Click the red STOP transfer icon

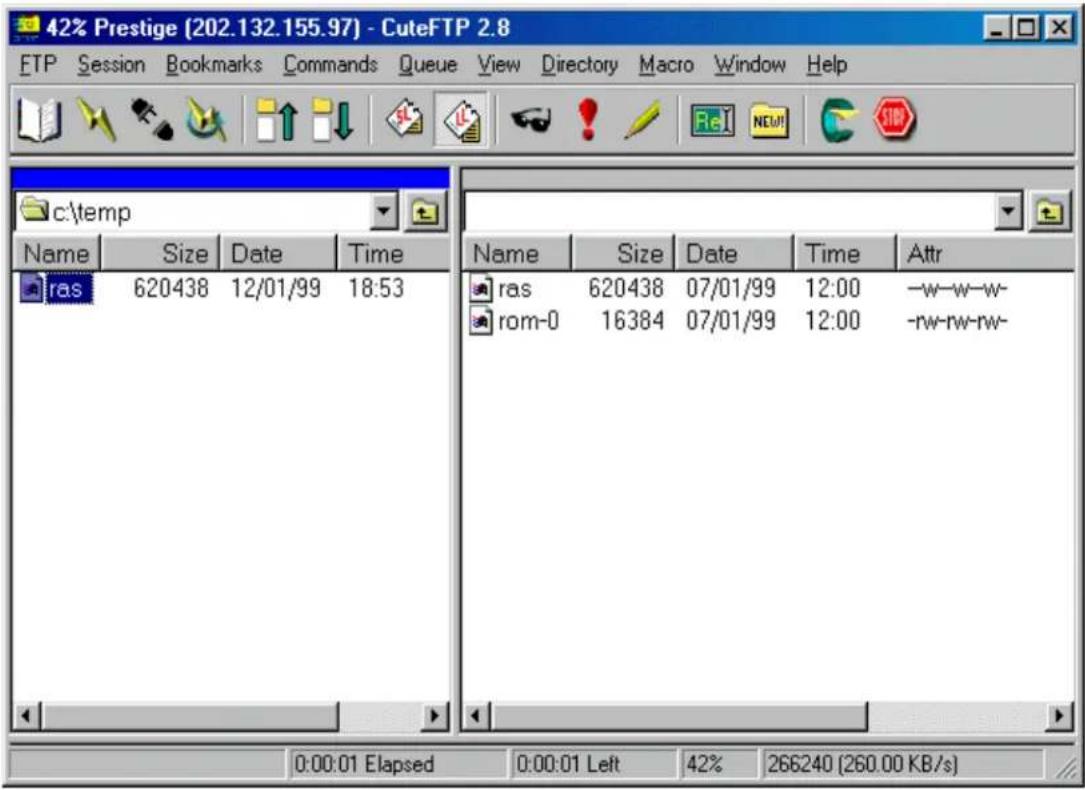coord(894,119)
